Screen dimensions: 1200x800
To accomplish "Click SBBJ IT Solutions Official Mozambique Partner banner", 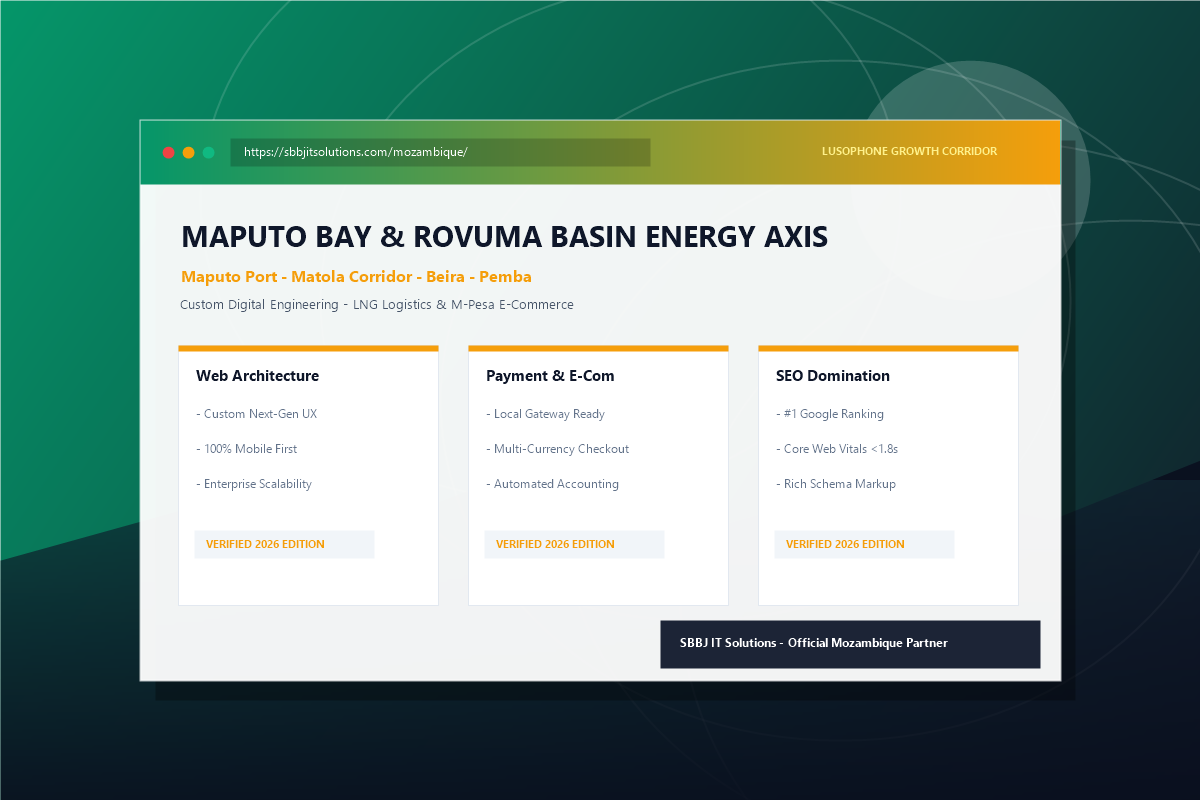I will pyautogui.click(x=850, y=644).
